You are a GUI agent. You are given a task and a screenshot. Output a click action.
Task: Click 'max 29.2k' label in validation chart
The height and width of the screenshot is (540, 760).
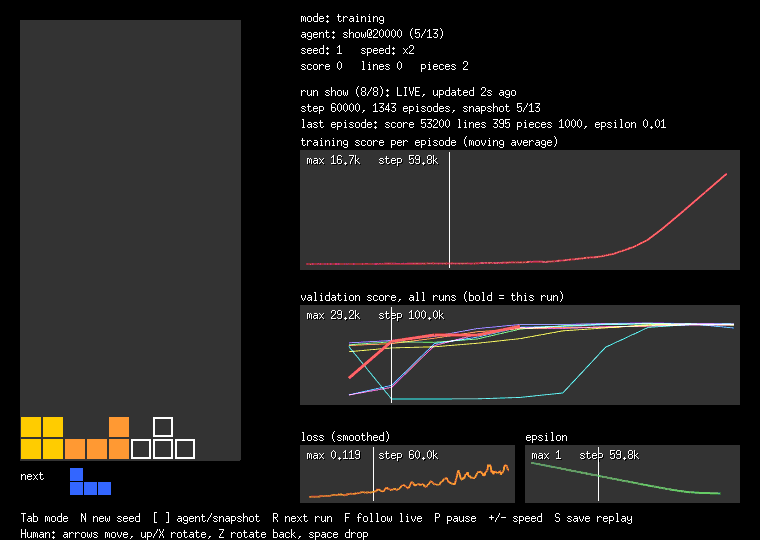[333, 316]
